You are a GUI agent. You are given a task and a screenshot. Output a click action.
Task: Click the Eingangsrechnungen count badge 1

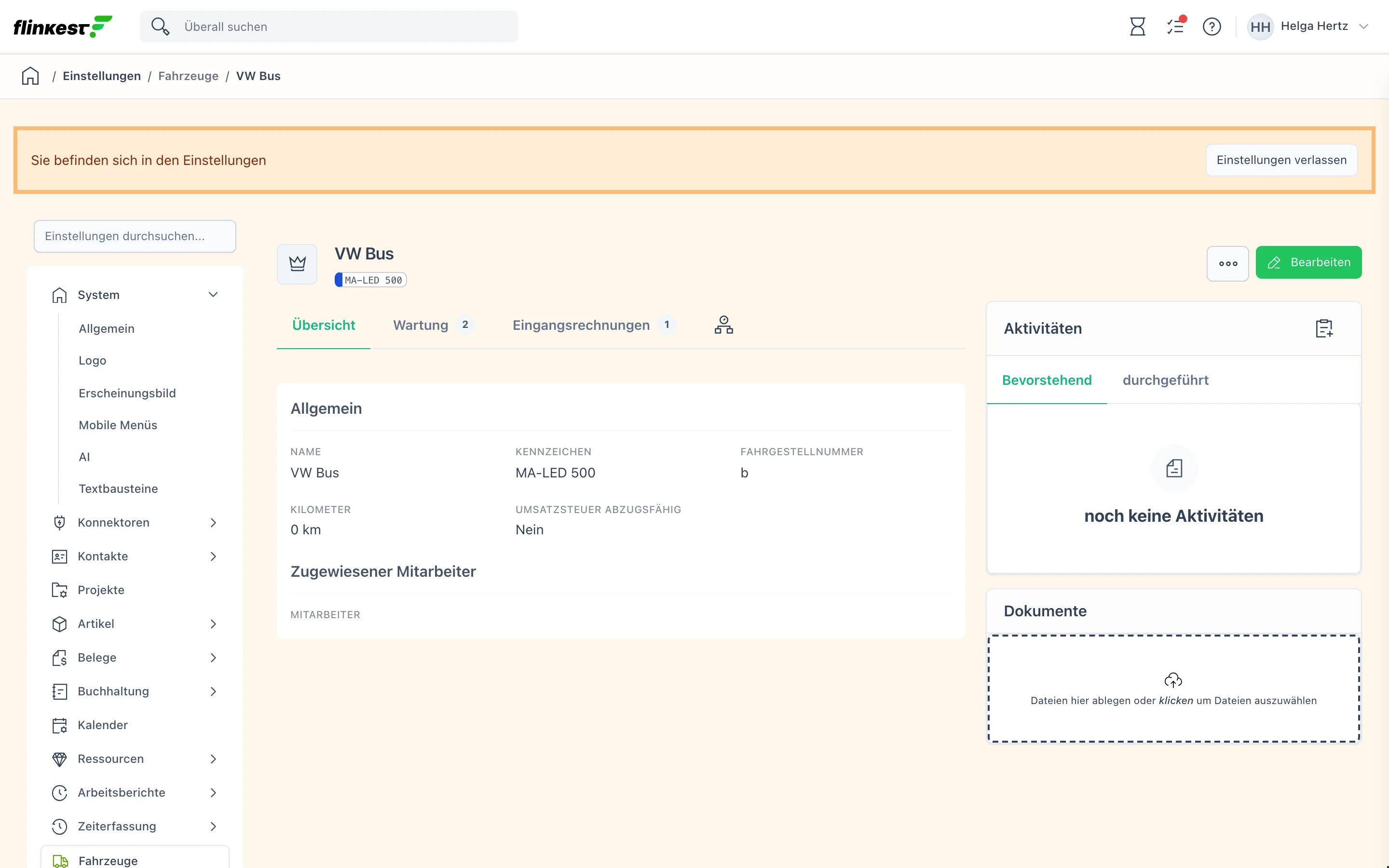click(x=667, y=325)
